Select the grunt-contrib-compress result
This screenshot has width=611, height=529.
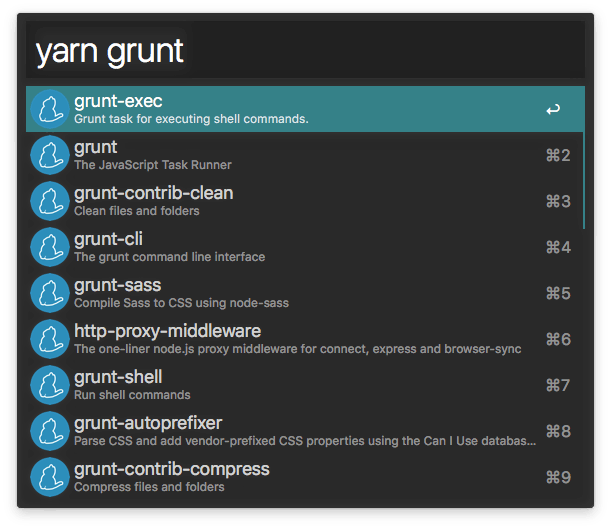305,477
